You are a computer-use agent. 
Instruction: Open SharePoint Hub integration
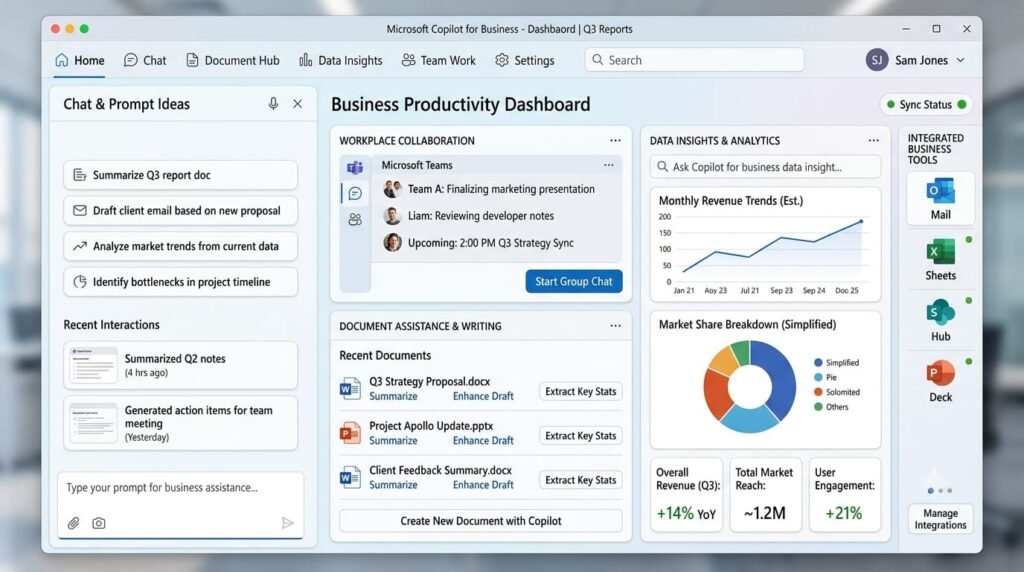point(940,321)
